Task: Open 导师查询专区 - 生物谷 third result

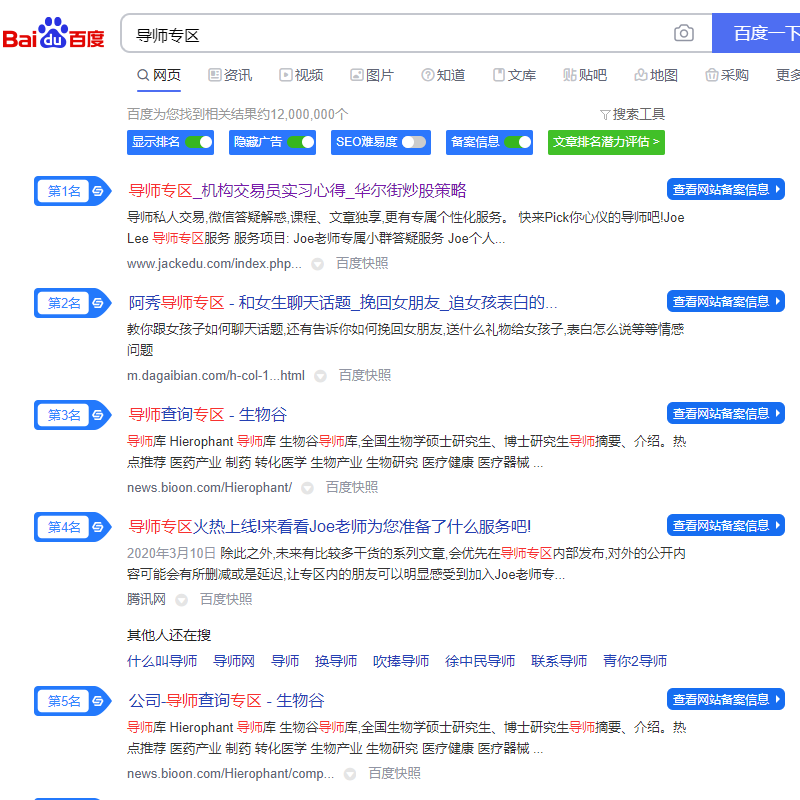Action: pos(208,415)
